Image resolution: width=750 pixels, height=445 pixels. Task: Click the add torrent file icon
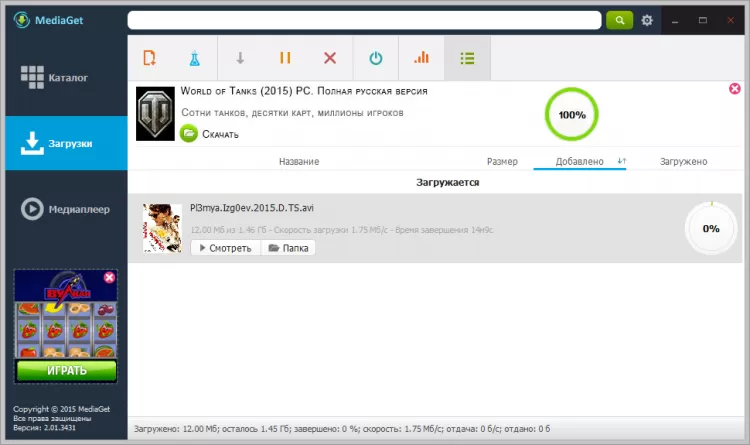tap(150, 58)
